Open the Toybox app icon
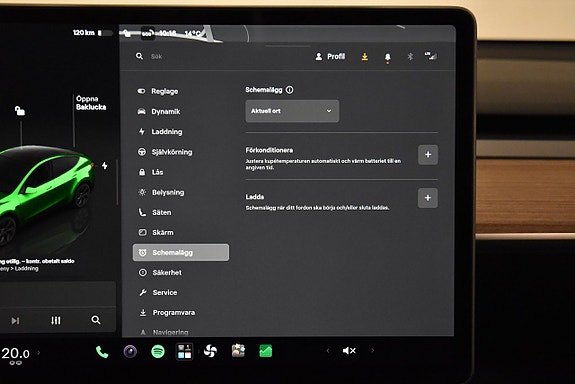 pyautogui.click(x=238, y=351)
